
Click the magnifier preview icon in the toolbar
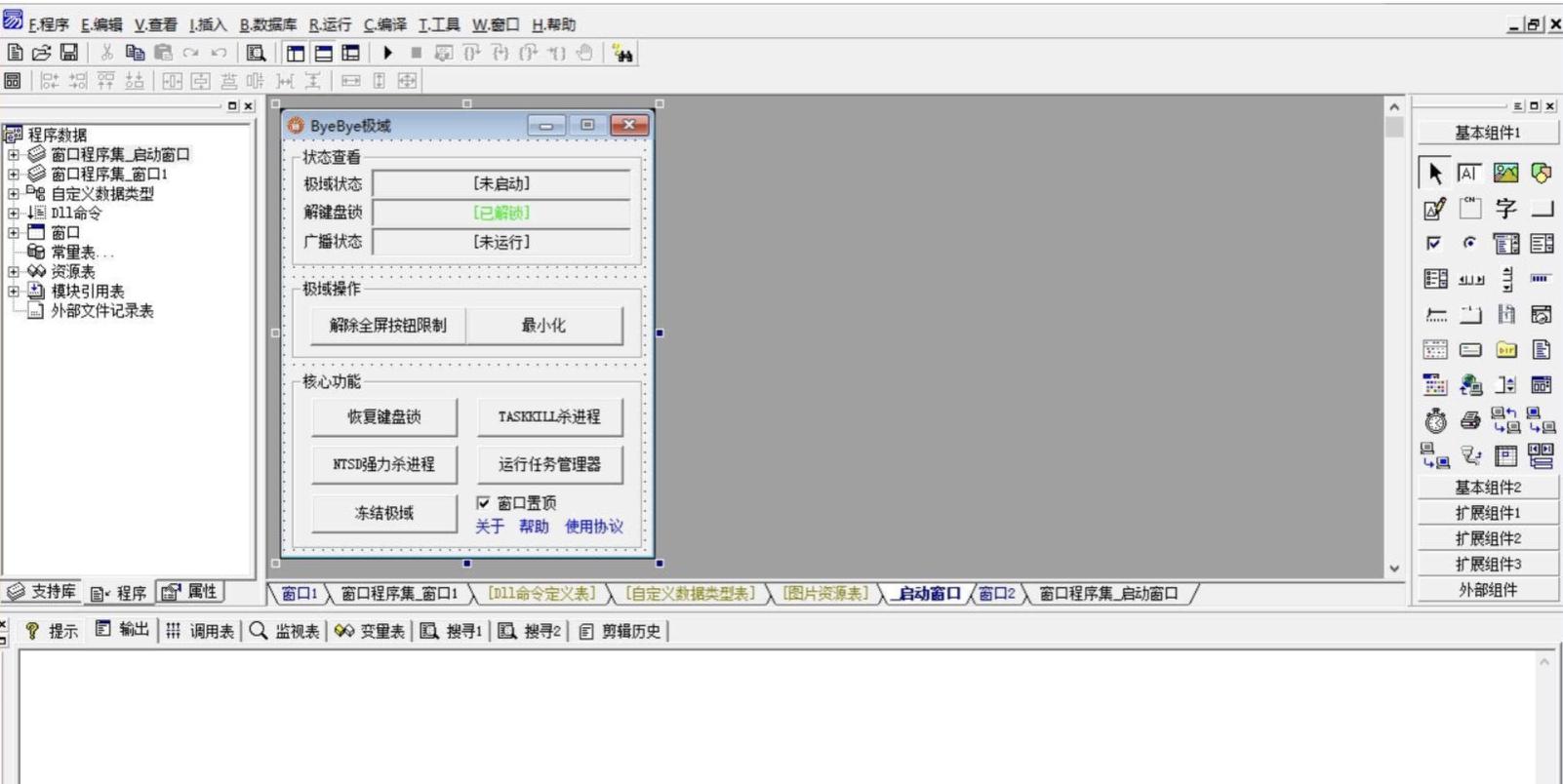pos(256,53)
